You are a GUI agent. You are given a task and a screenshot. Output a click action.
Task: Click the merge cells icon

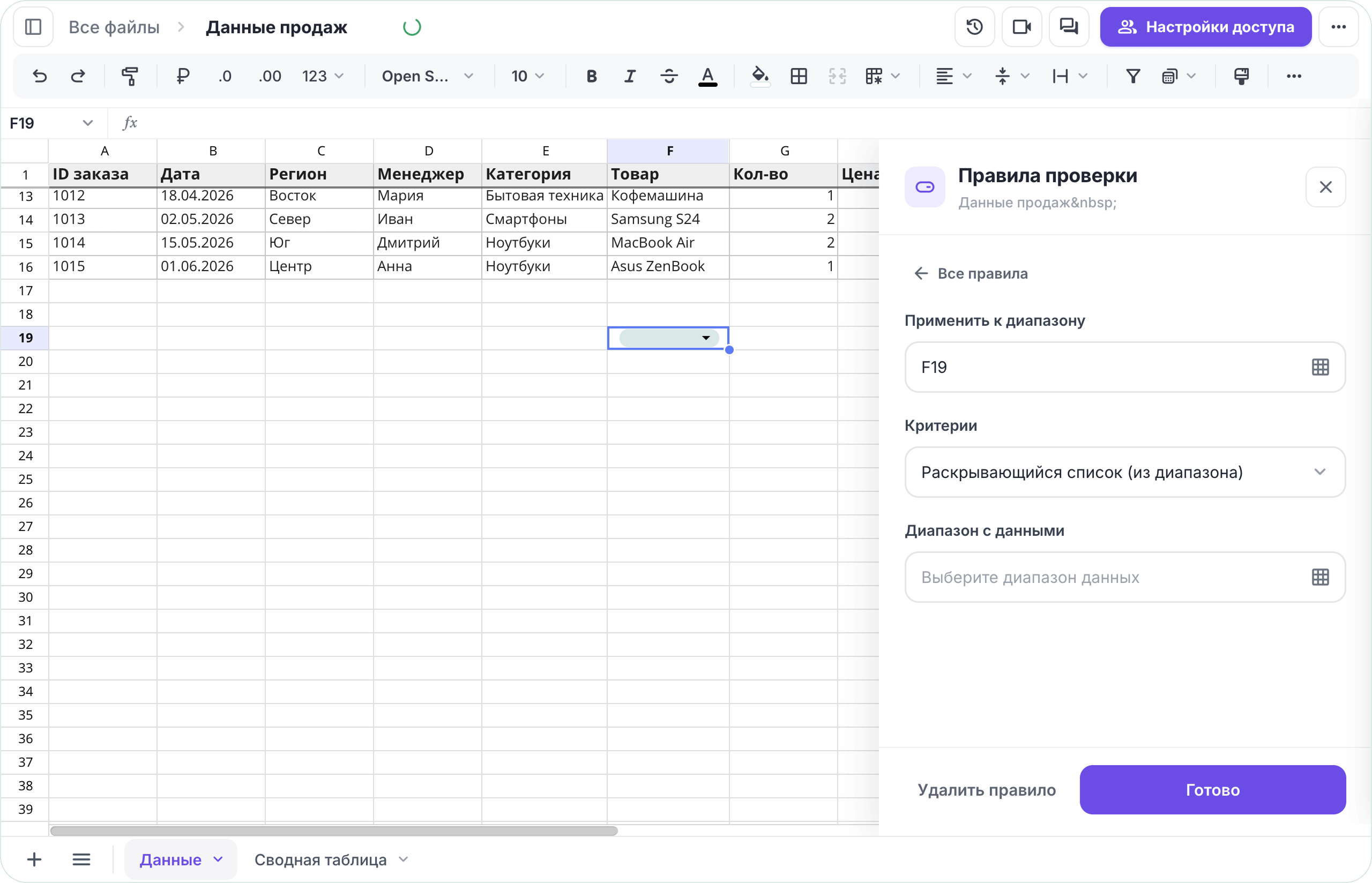coord(837,76)
